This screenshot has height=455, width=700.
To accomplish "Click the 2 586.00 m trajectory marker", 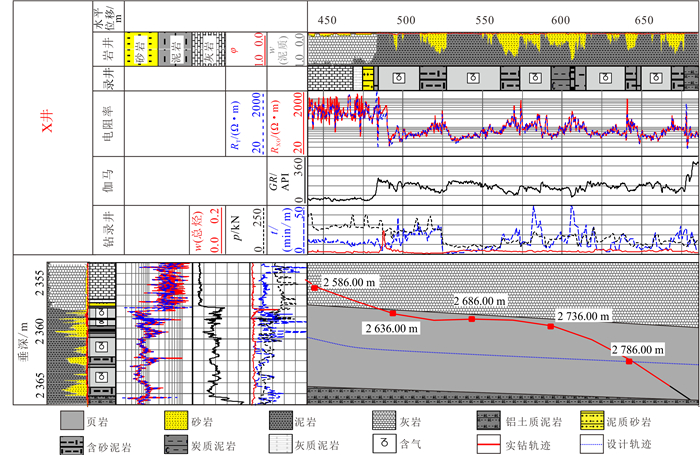I will [315, 288].
